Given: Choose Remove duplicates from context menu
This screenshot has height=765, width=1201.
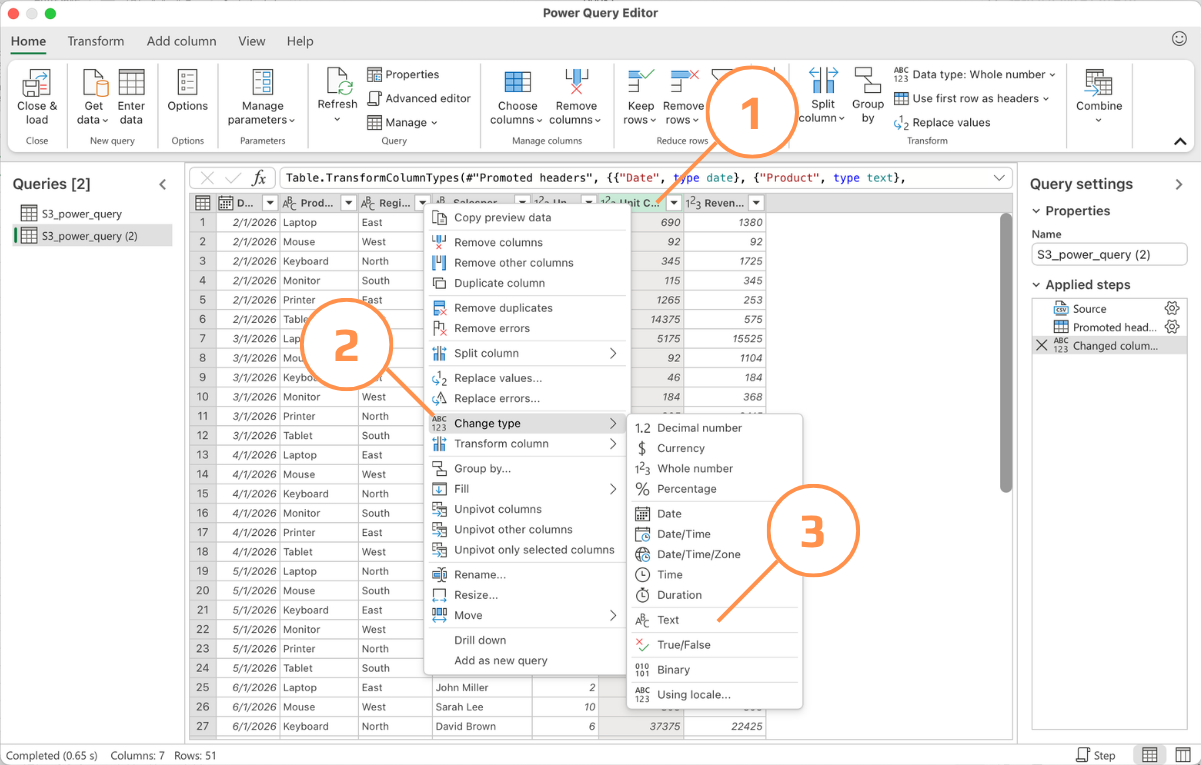Looking at the screenshot, I should point(527,308).
